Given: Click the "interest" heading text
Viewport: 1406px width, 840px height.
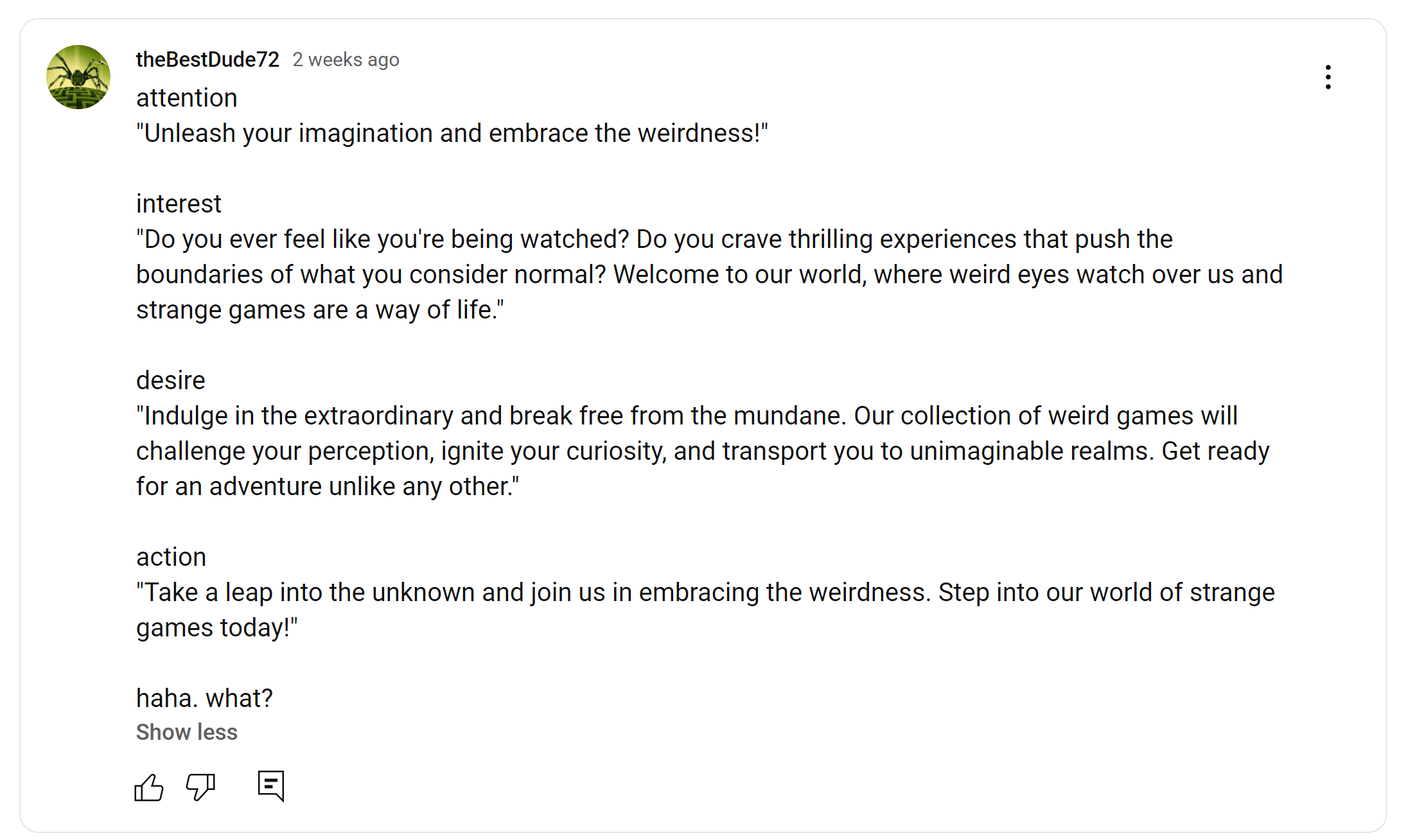Looking at the screenshot, I should (179, 204).
